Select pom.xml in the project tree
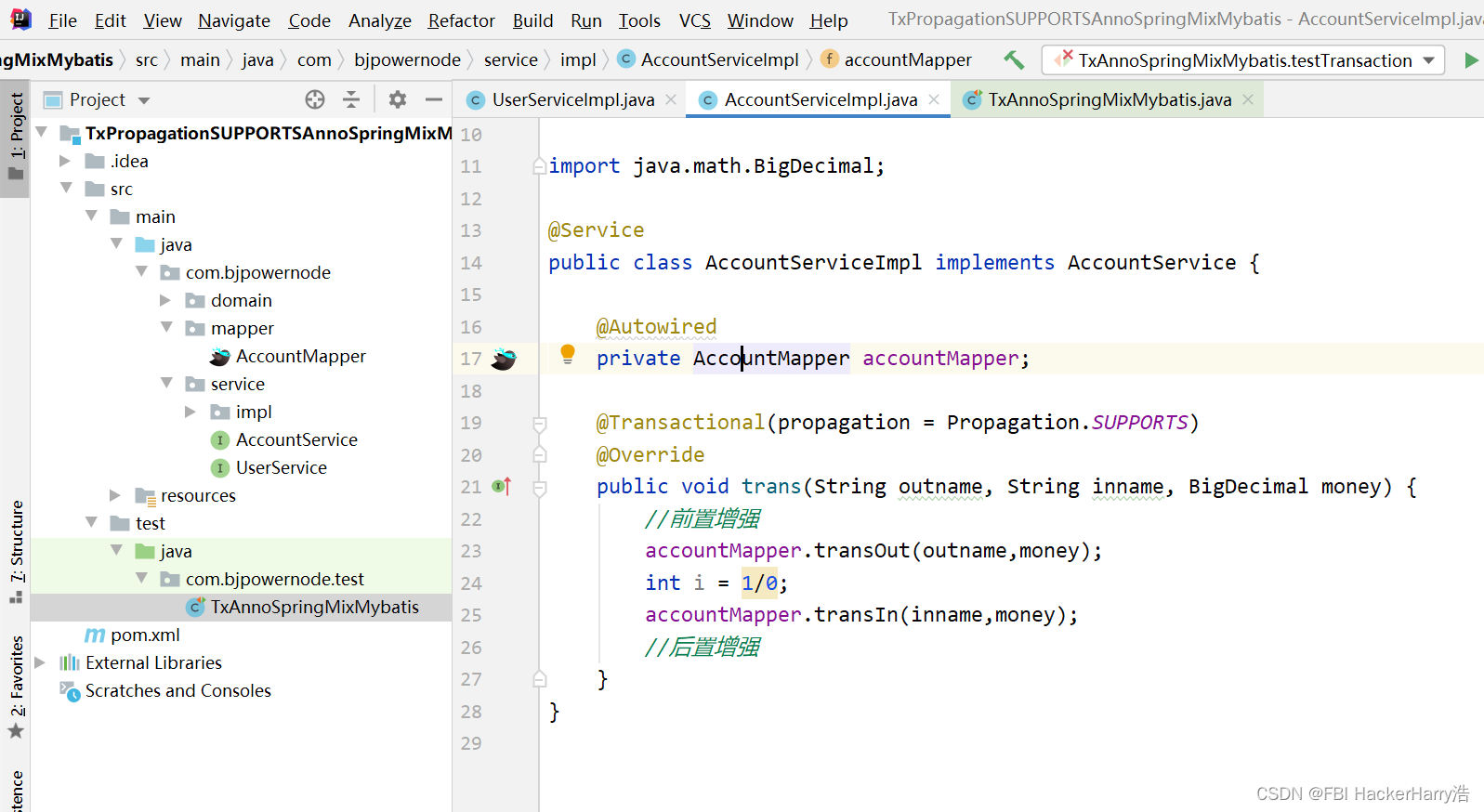Viewport: 1484px width, 812px height. [x=145, y=635]
